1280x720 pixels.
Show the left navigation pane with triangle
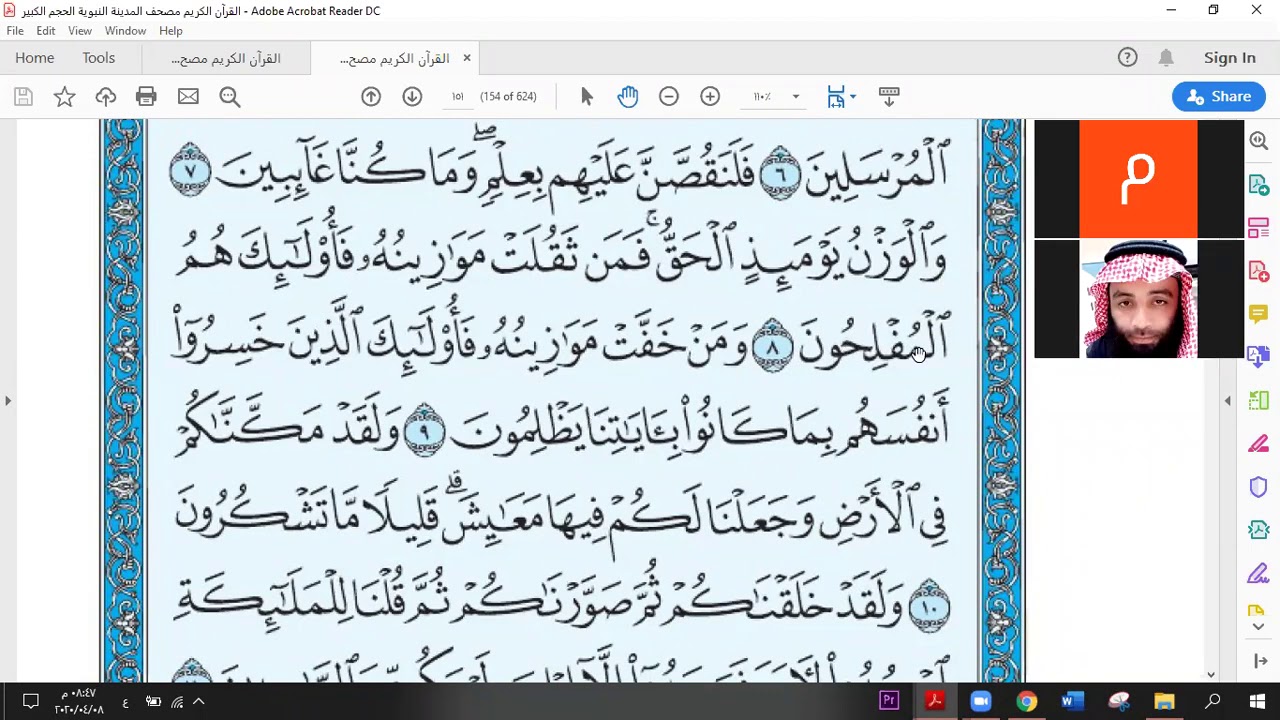tap(8, 401)
